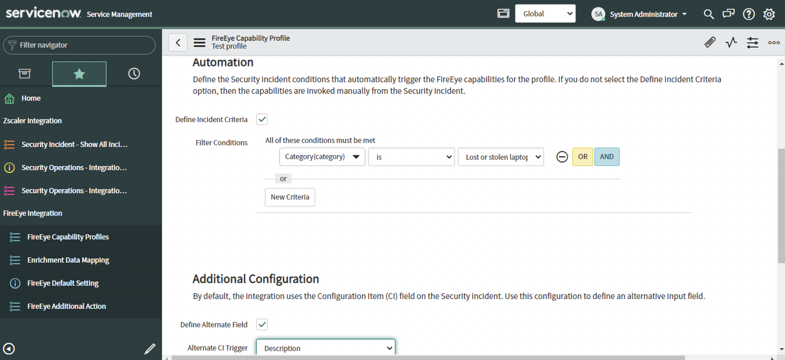This screenshot has width=785, height=360.
Task: Expand the System Administrator user menu
Action: [x=648, y=14]
